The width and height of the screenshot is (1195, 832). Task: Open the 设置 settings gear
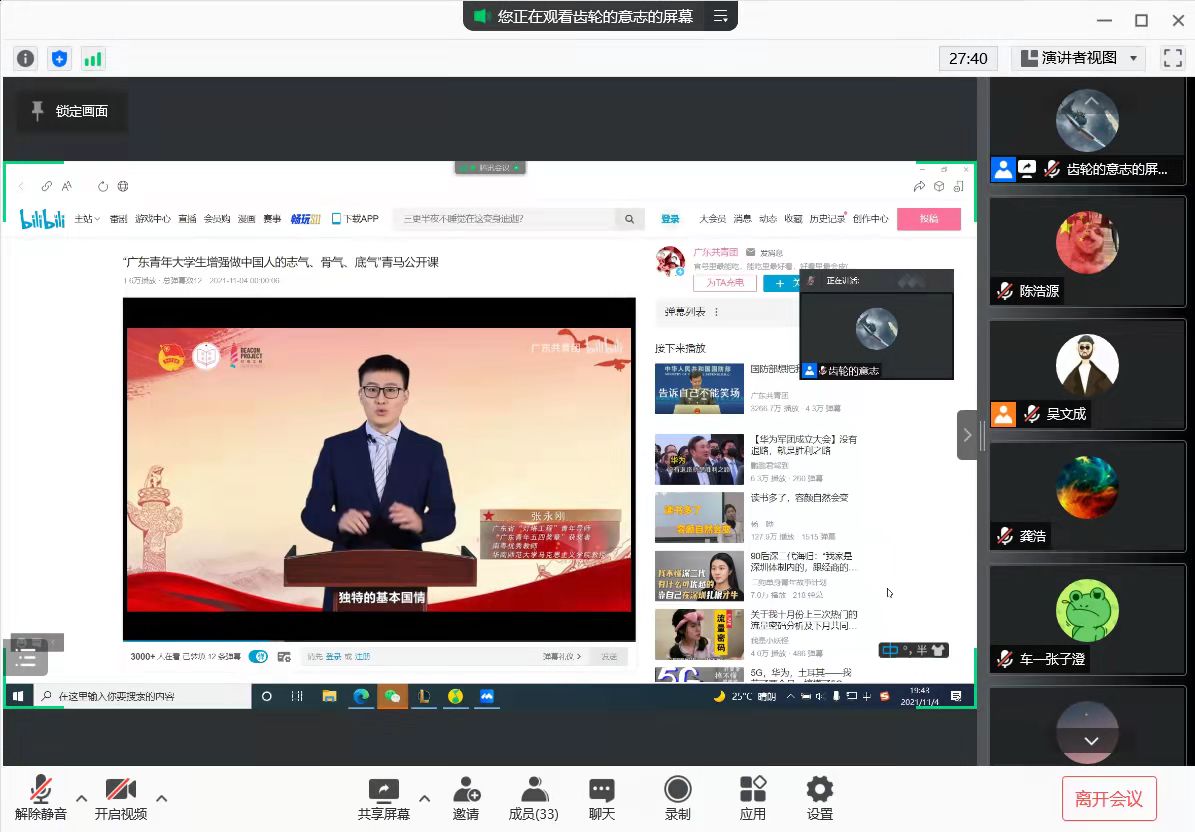coord(820,798)
